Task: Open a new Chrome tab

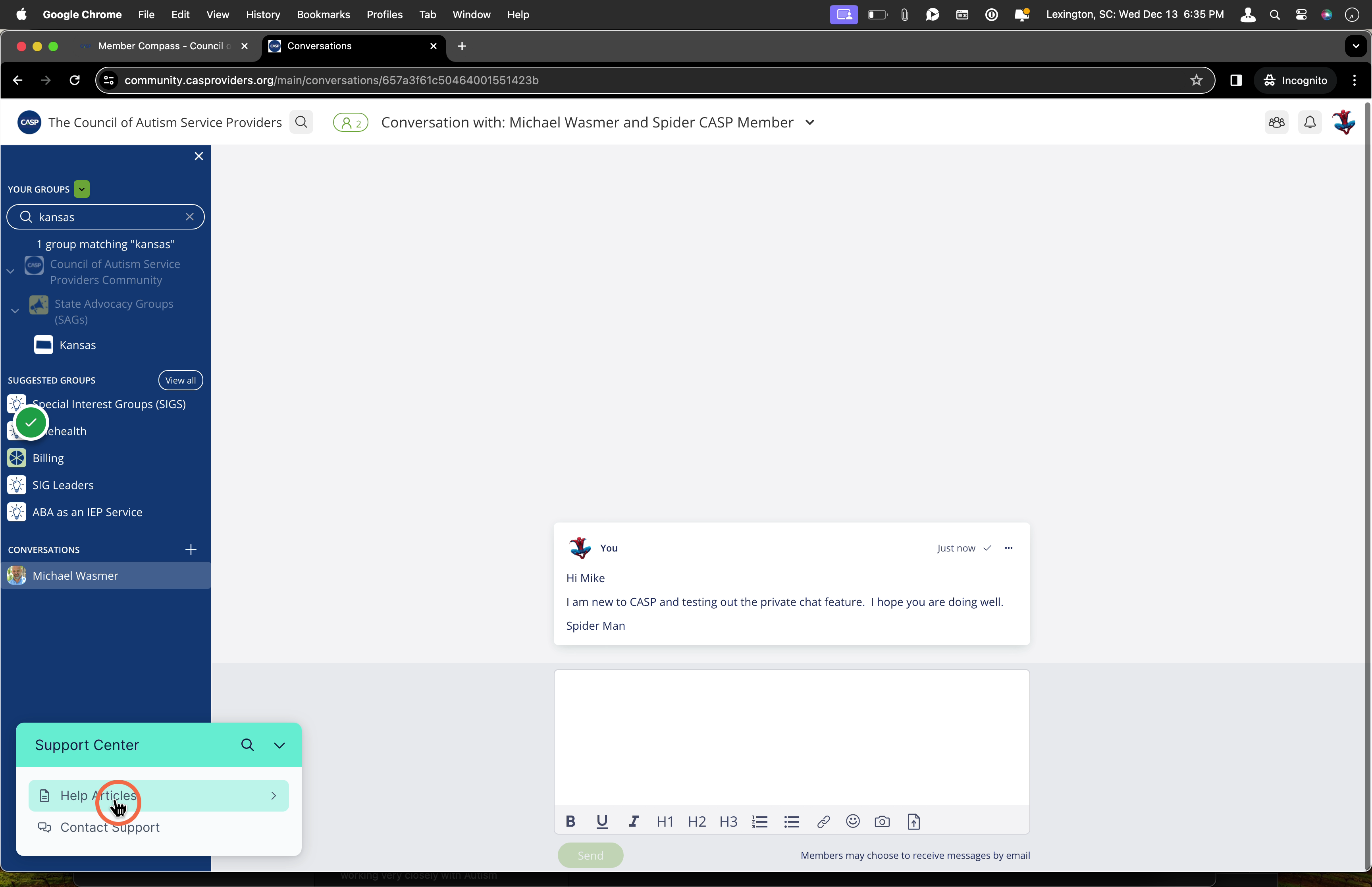Action: click(x=462, y=46)
